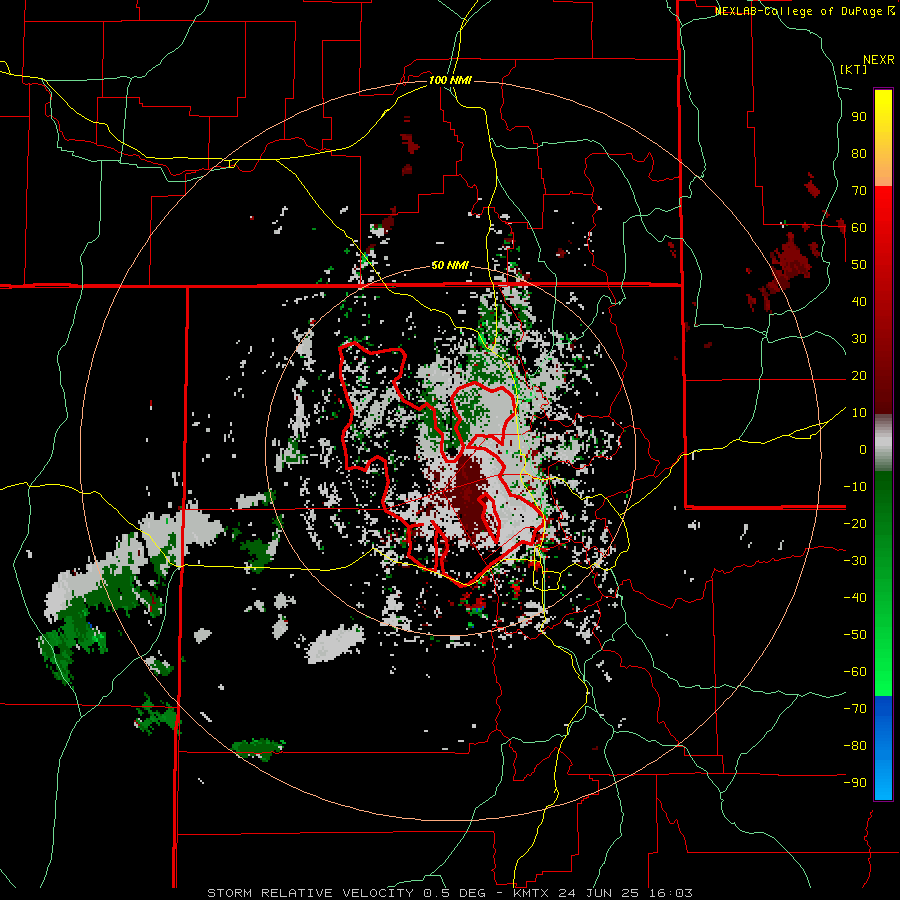The image size is (900, 900).
Task: Click the -80 value on the velocity scale
Action: (855, 746)
